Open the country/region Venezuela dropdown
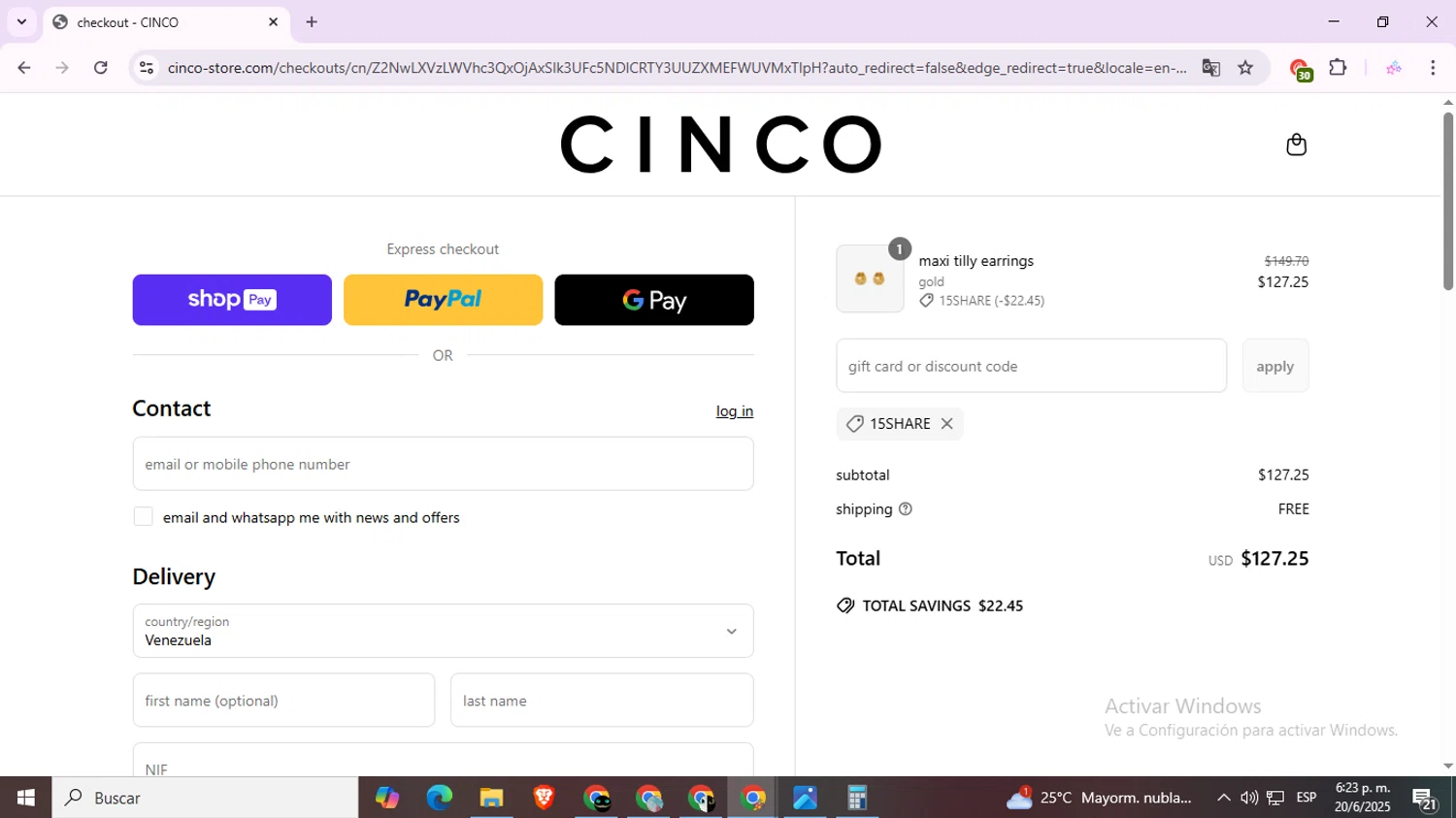 click(443, 631)
